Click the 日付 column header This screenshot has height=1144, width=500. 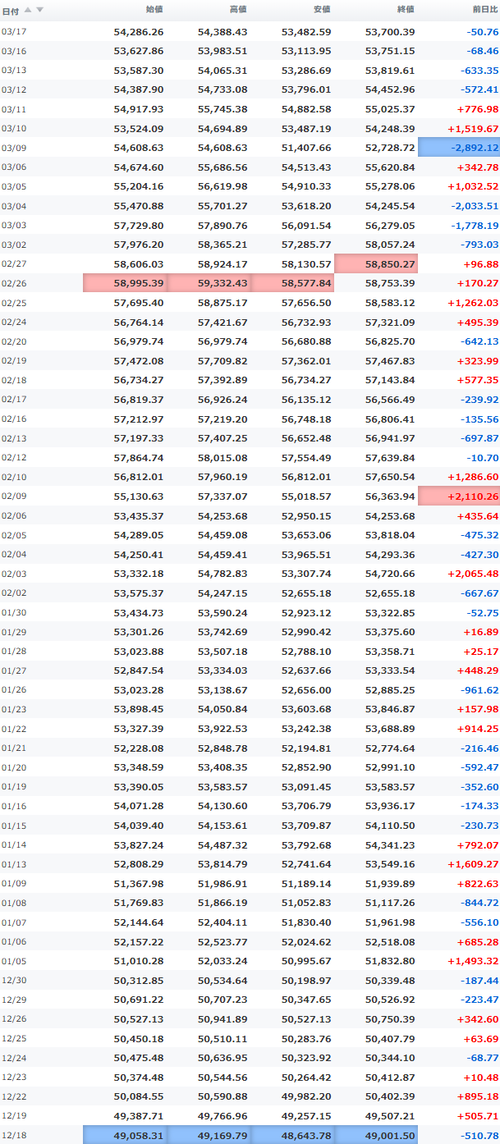tap(11, 10)
